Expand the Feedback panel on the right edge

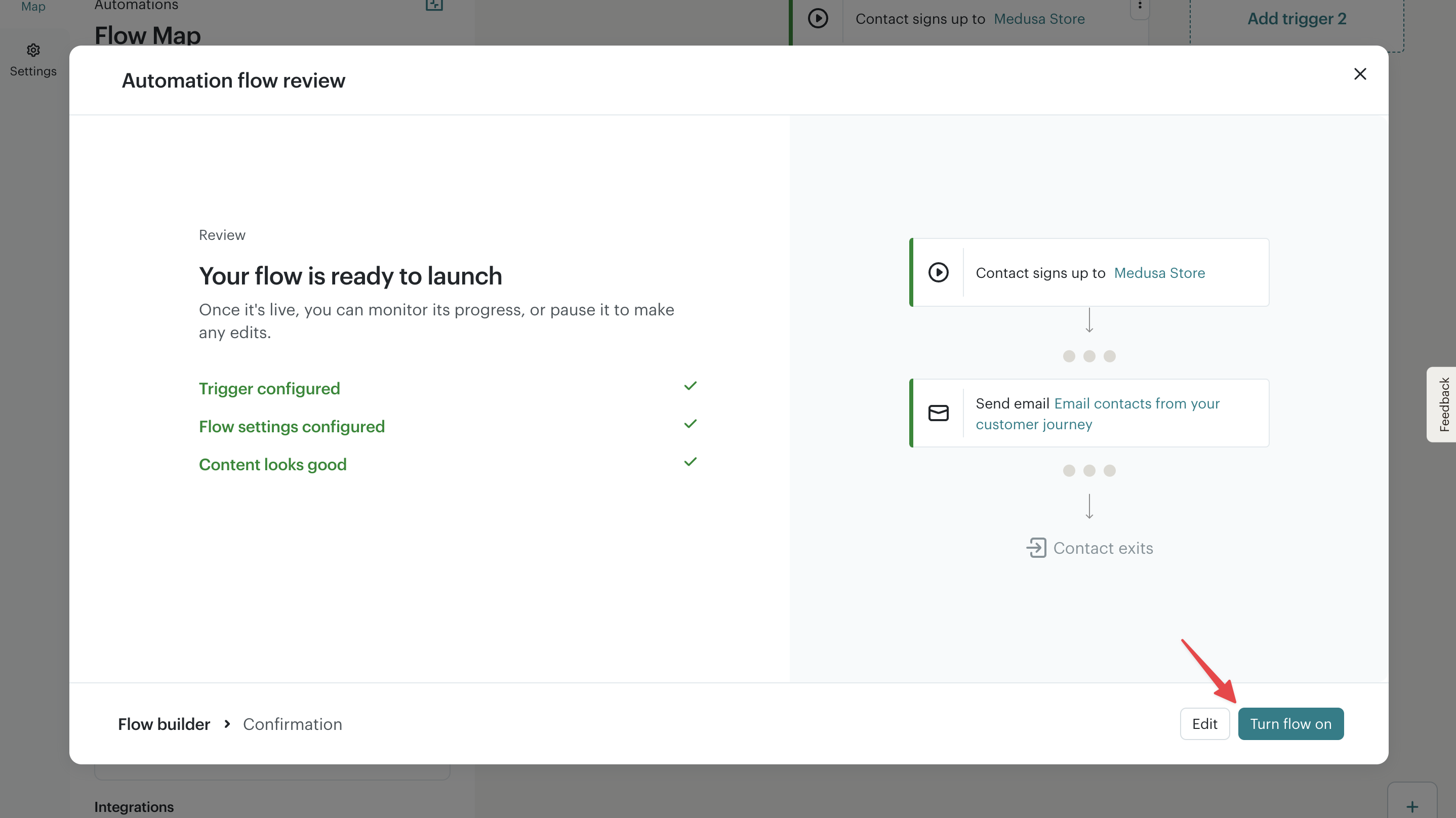pos(1443,403)
